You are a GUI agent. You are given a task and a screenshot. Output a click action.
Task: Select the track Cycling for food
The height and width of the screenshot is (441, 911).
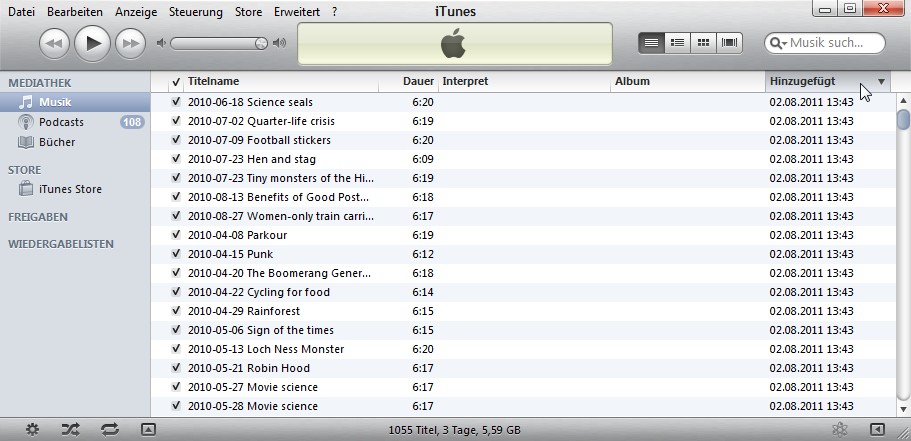coord(523,292)
